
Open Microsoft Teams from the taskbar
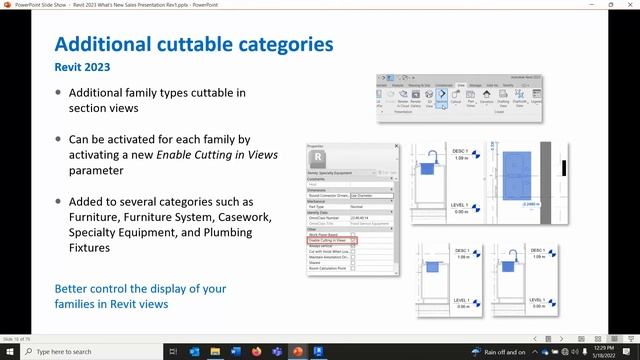[x=277, y=351]
